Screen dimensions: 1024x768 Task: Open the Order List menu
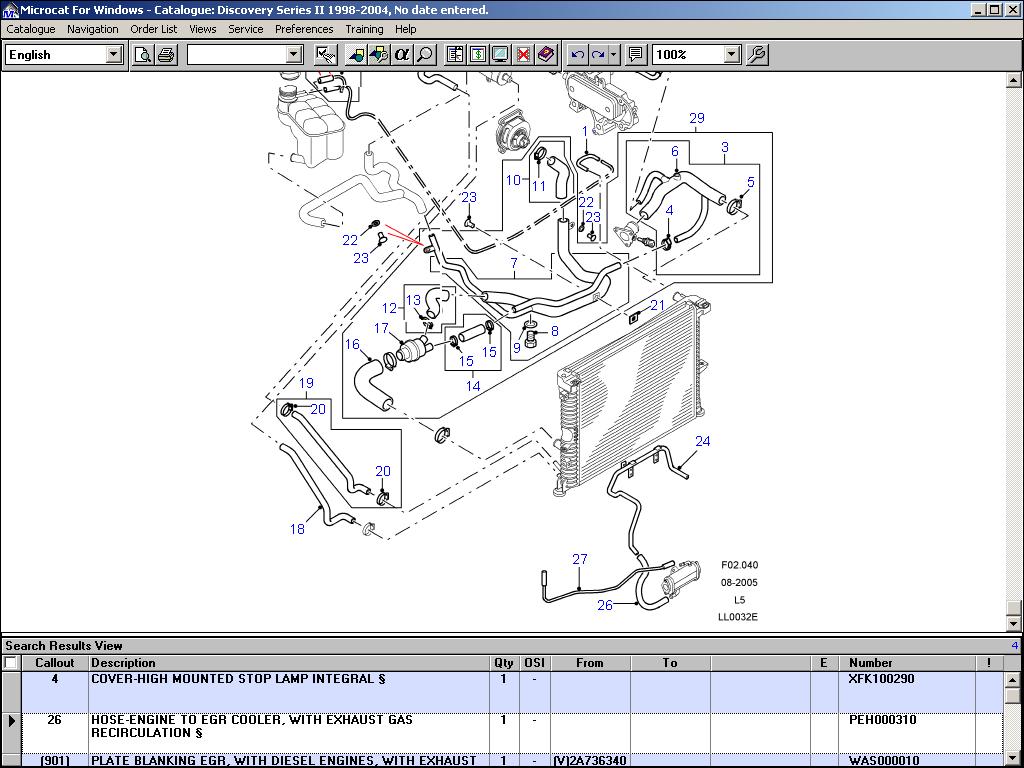(x=153, y=29)
